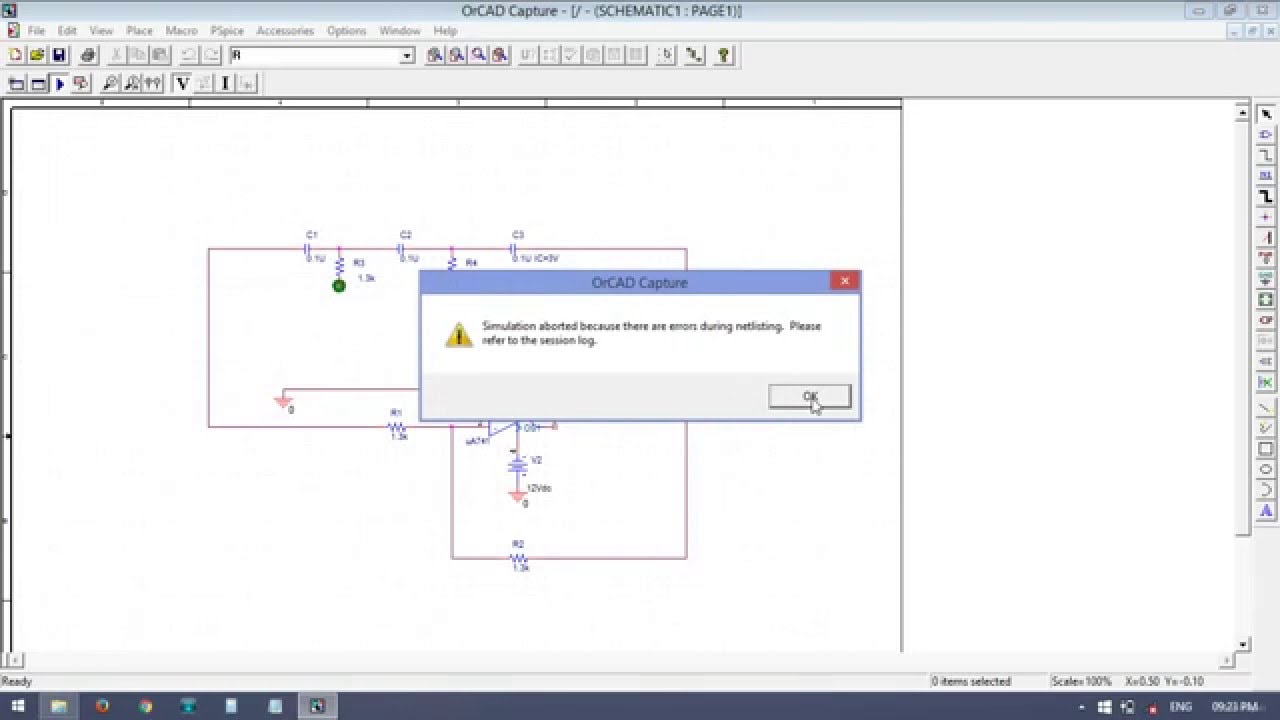The image size is (1280, 720).
Task: Expand the most-recently-used part dropdown
Action: [x=406, y=56]
